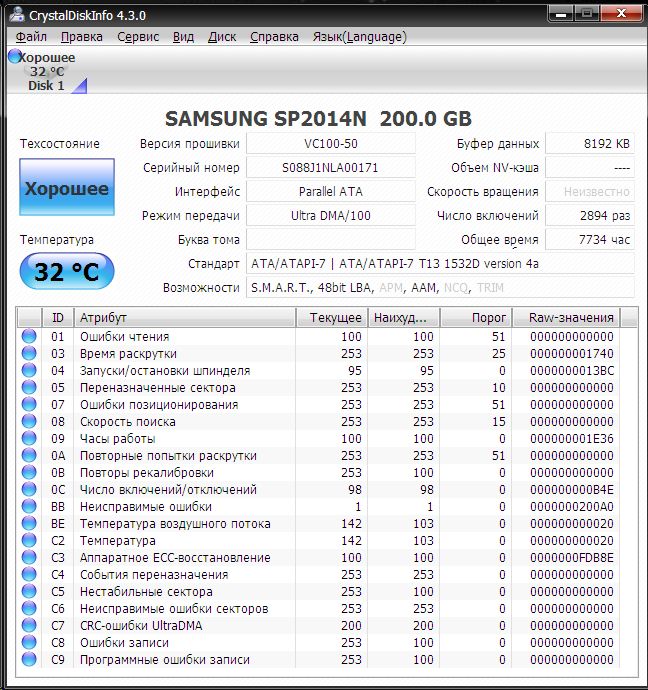Select Disk 1 status tab at top

point(47,71)
